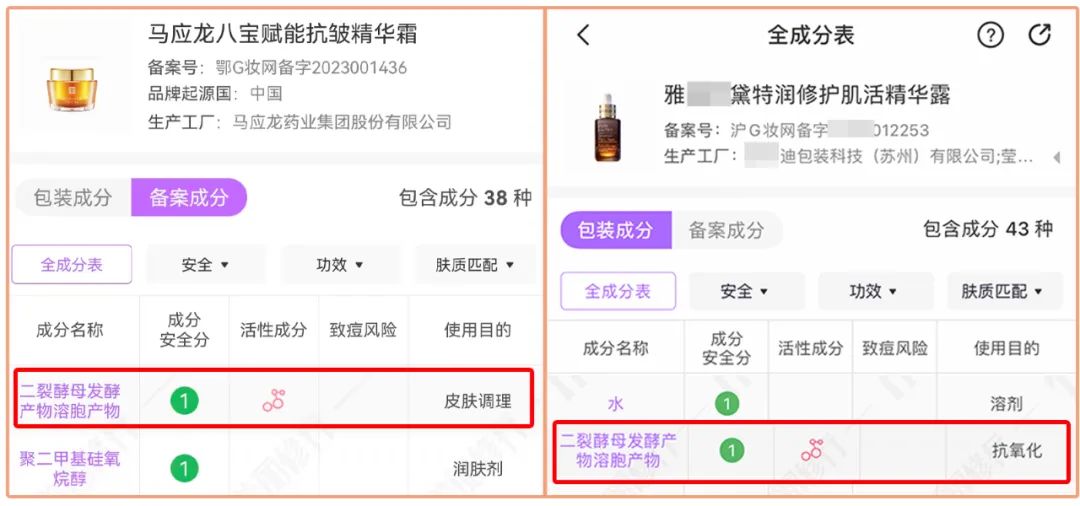The image size is (1080, 506).
Task: Click 致痘风险 column header in left panel
Action: pyautogui.click(x=363, y=330)
